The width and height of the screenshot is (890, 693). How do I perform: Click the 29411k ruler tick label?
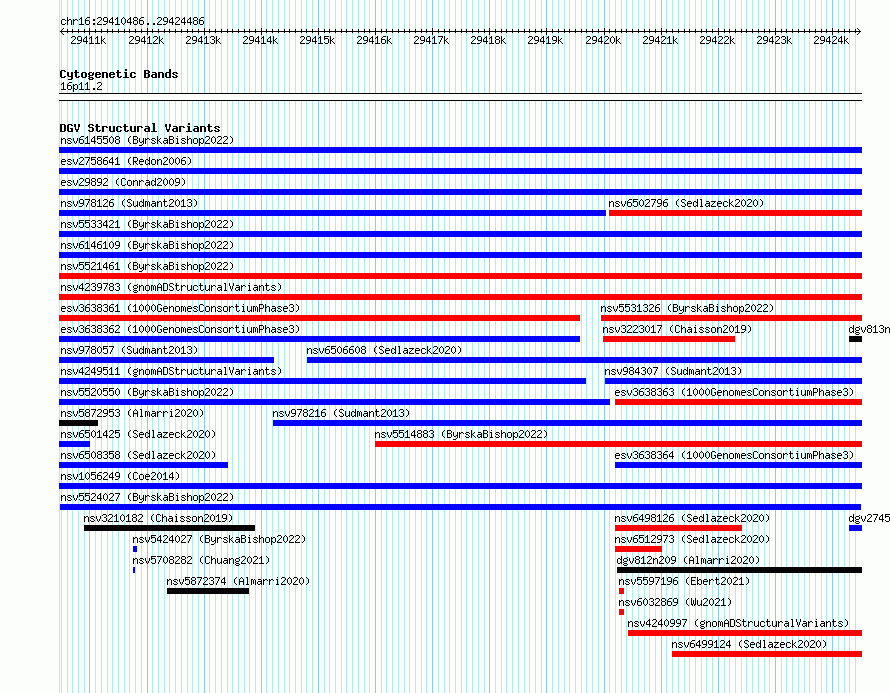click(x=88, y=40)
